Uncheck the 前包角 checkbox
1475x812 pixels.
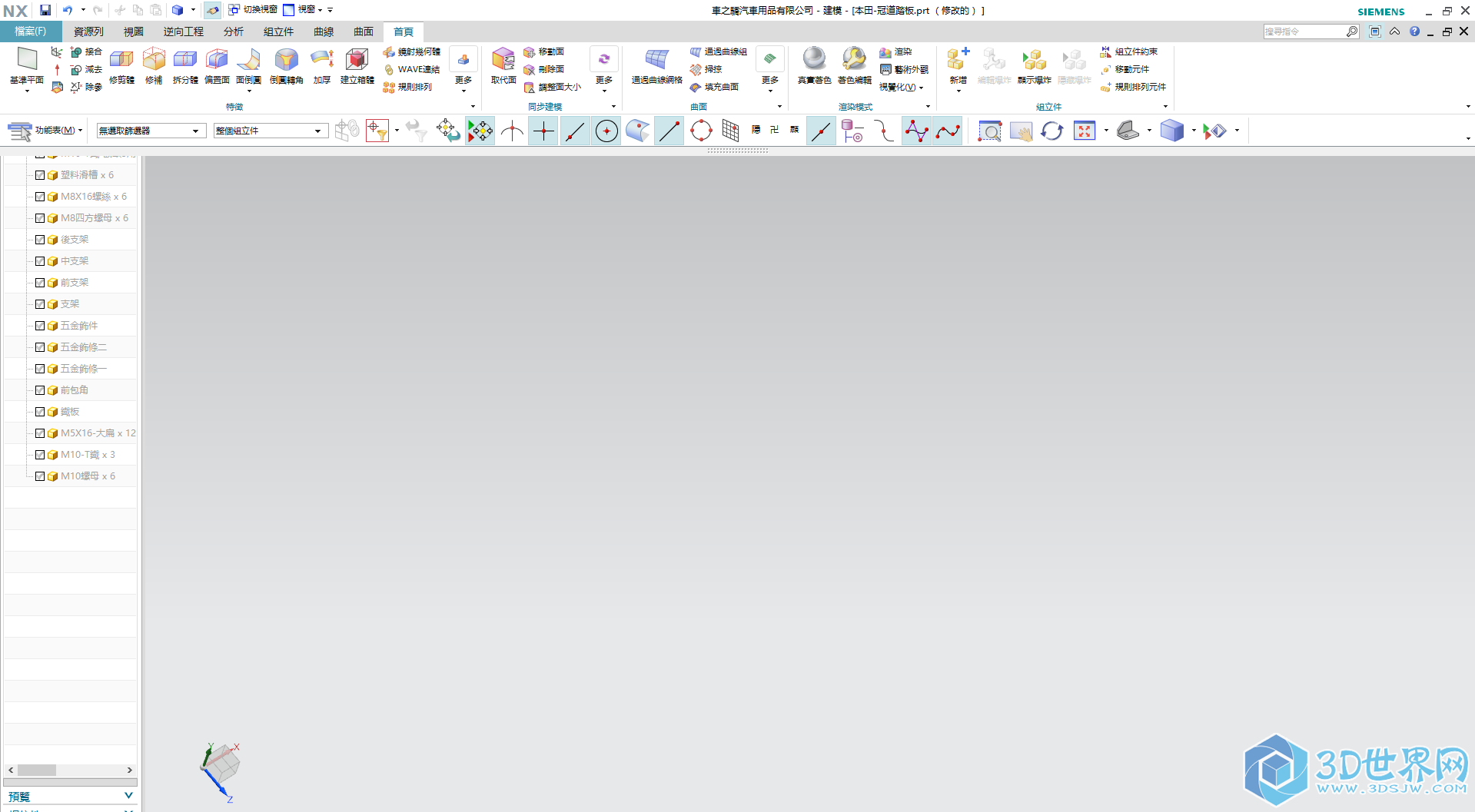[x=40, y=390]
